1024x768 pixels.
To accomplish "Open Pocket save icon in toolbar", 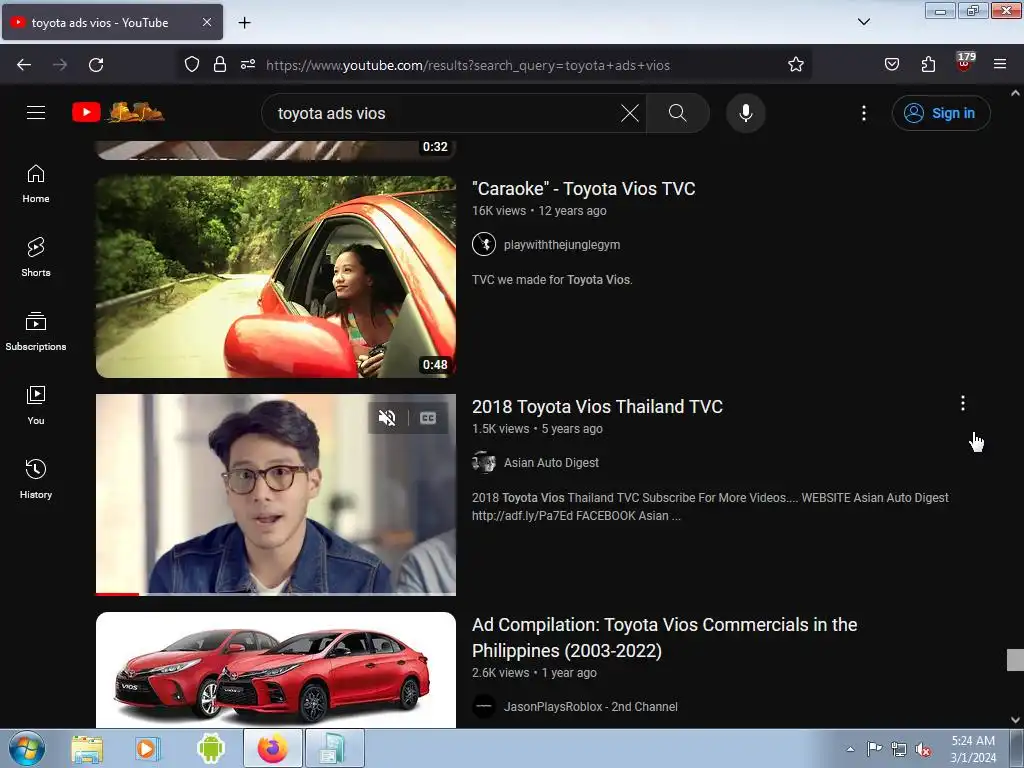I will 891,65.
